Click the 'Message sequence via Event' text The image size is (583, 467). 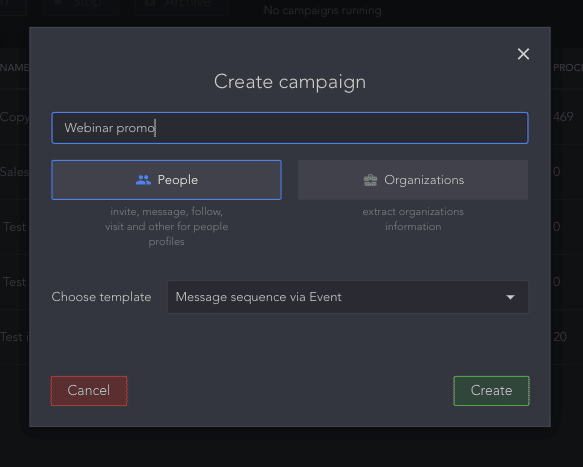pyautogui.click(x=258, y=297)
